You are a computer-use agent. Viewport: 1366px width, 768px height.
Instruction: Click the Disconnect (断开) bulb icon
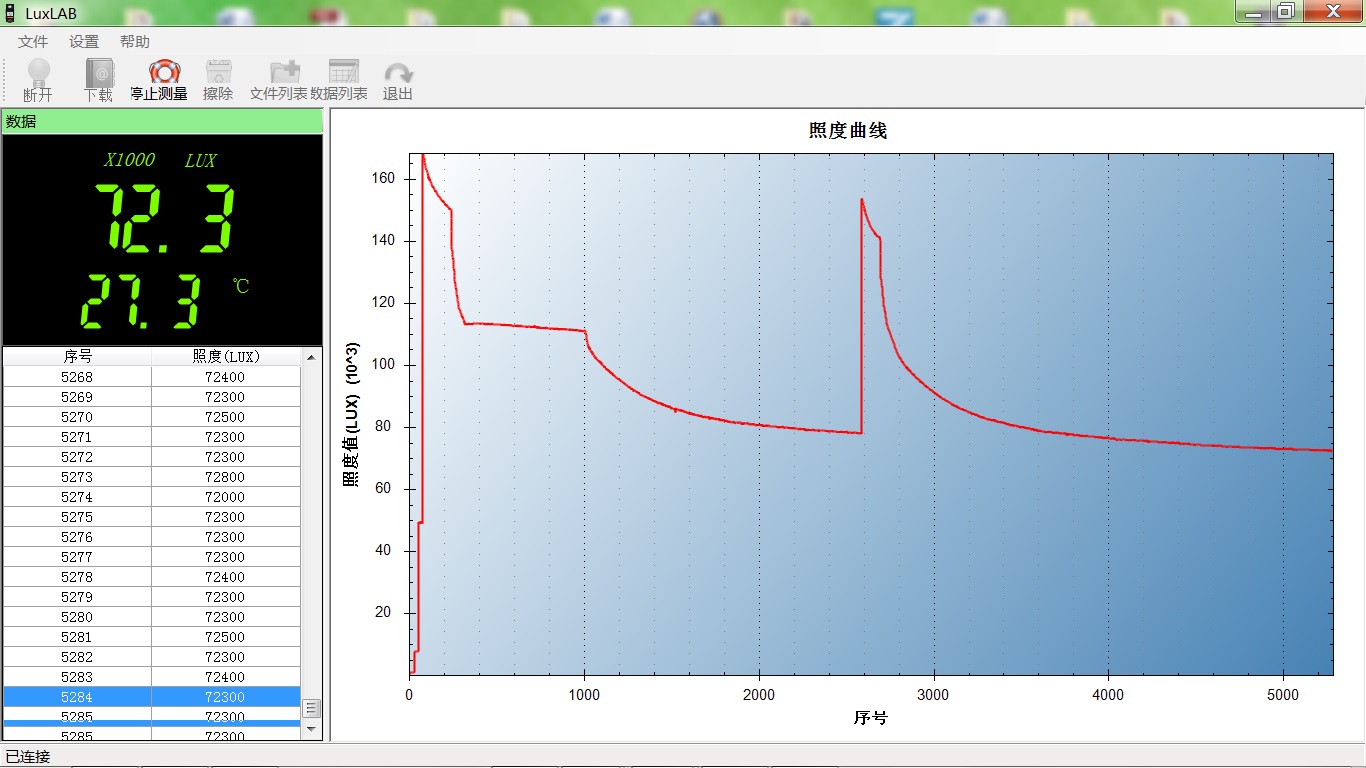[38, 73]
